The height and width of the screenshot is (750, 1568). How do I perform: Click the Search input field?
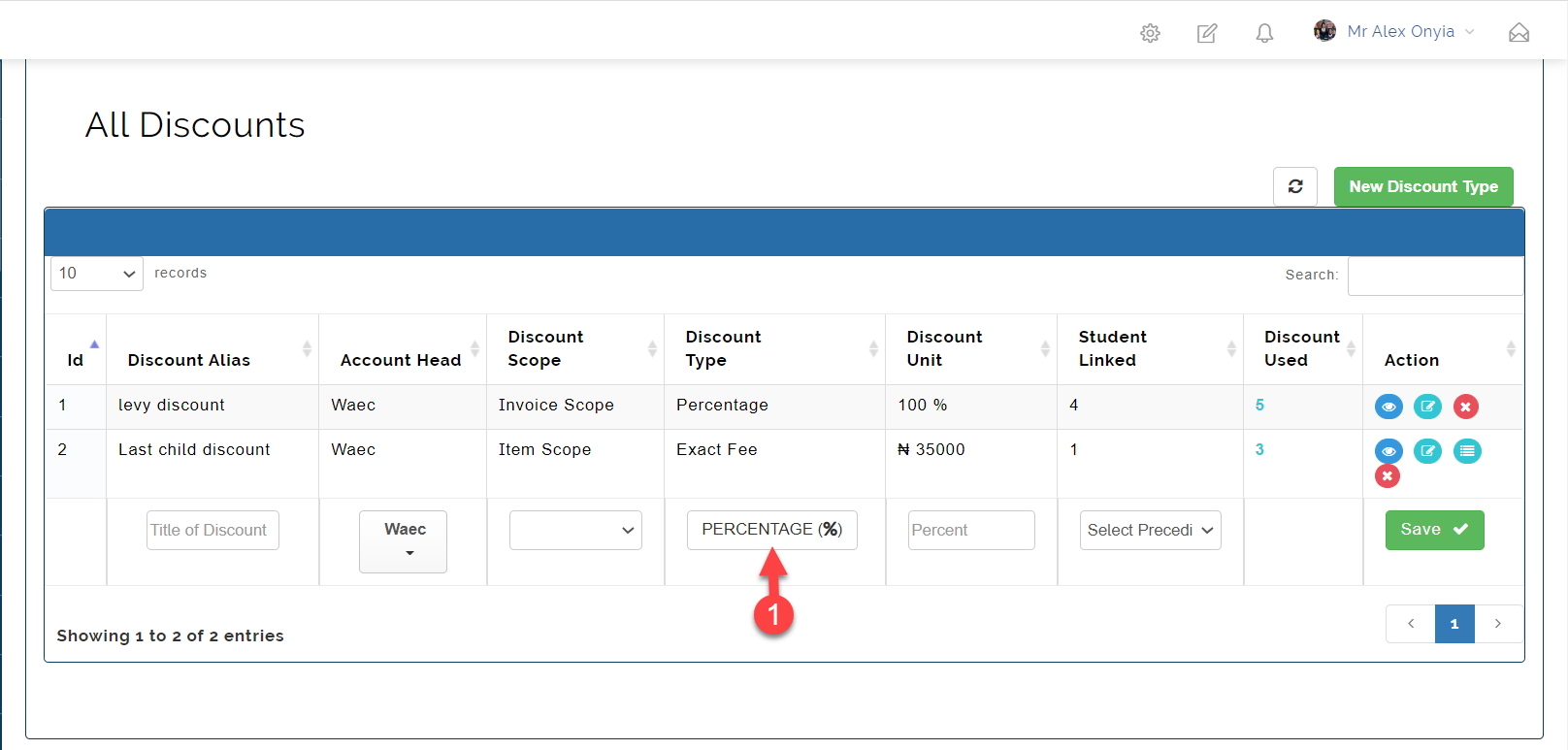pyautogui.click(x=1435, y=276)
